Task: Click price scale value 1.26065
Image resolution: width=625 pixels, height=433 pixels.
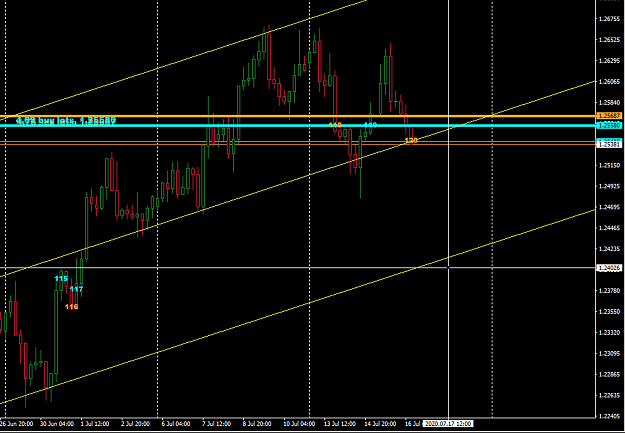Action: [x=609, y=82]
